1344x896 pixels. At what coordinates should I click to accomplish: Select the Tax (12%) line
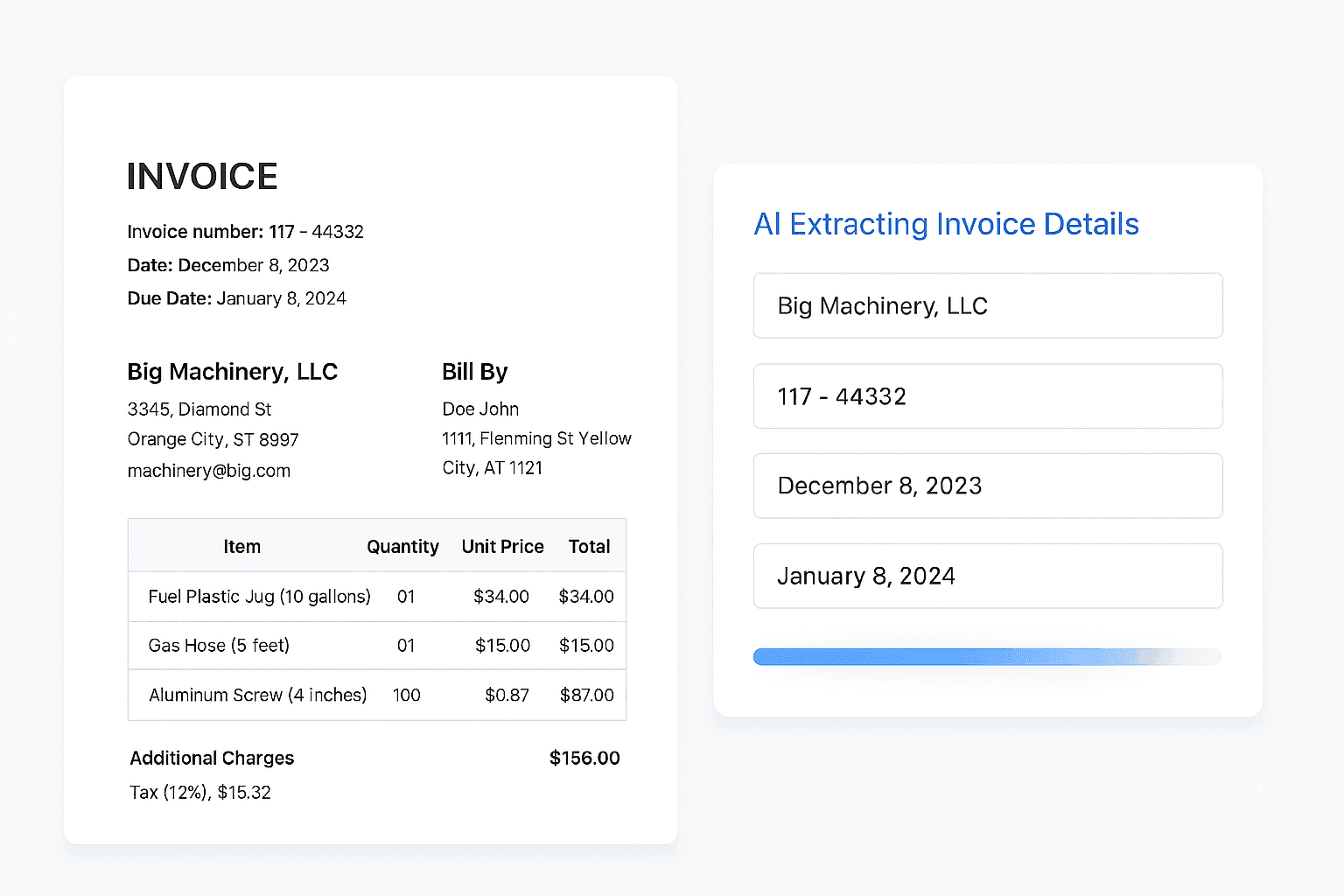tap(200, 793)
